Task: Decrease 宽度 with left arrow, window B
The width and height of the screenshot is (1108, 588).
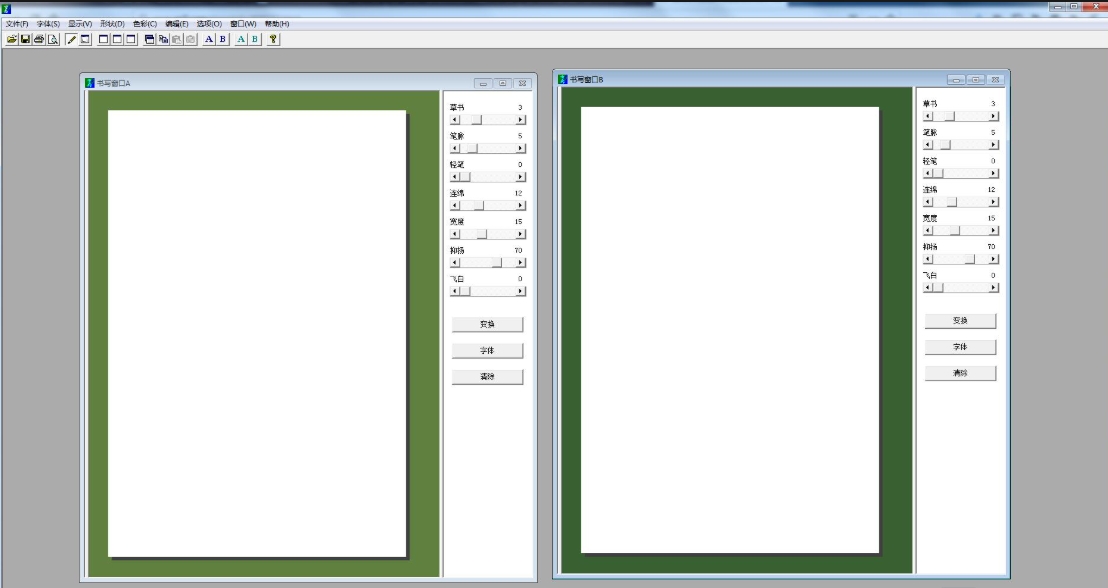Action: pyautogui.click(x=928, y=230)
